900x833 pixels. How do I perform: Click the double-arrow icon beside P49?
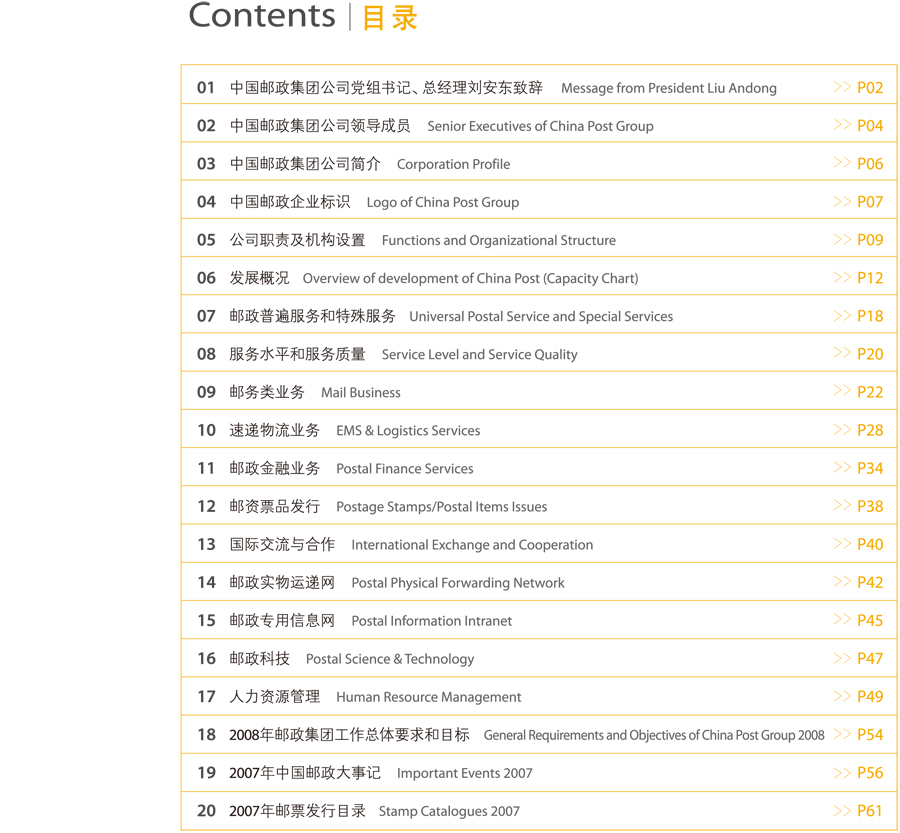pyautogui.click(x=842, y=696)
